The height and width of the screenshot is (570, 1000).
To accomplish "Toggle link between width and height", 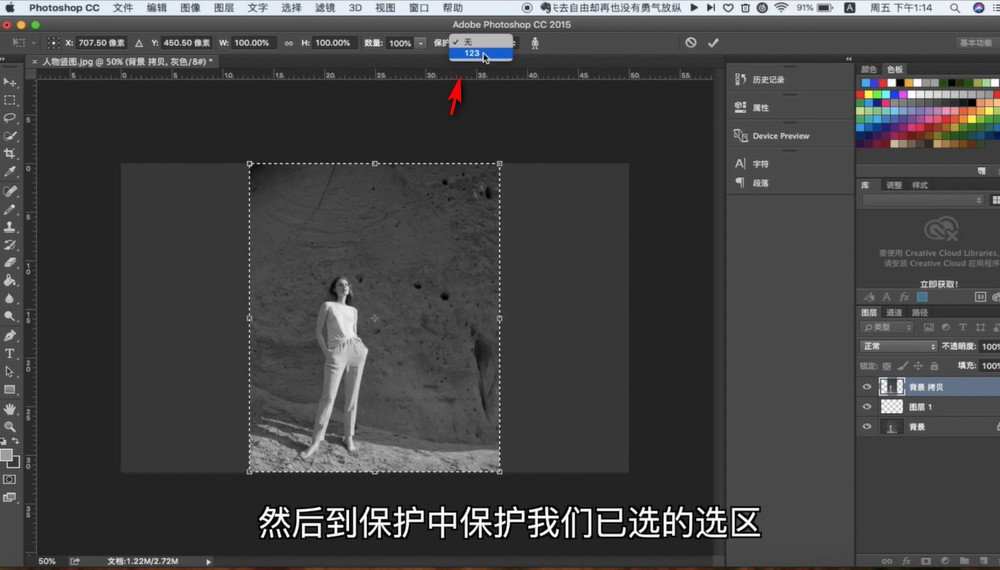I will (289, 43).
